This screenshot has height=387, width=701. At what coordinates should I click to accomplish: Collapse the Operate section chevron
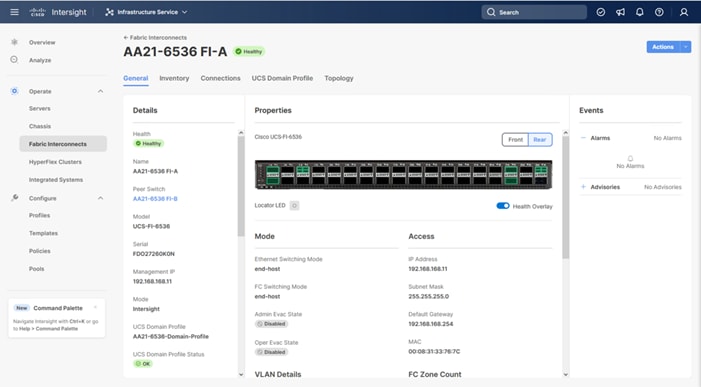click(x=100, y=91)
